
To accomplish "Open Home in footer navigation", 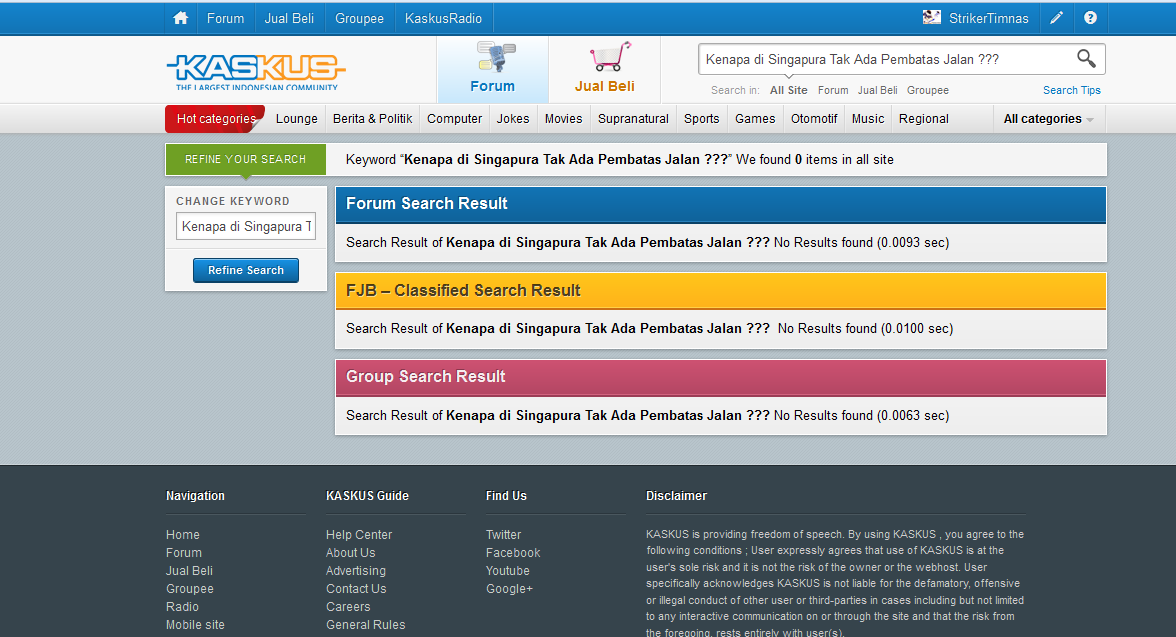I will tap(183, 534).
